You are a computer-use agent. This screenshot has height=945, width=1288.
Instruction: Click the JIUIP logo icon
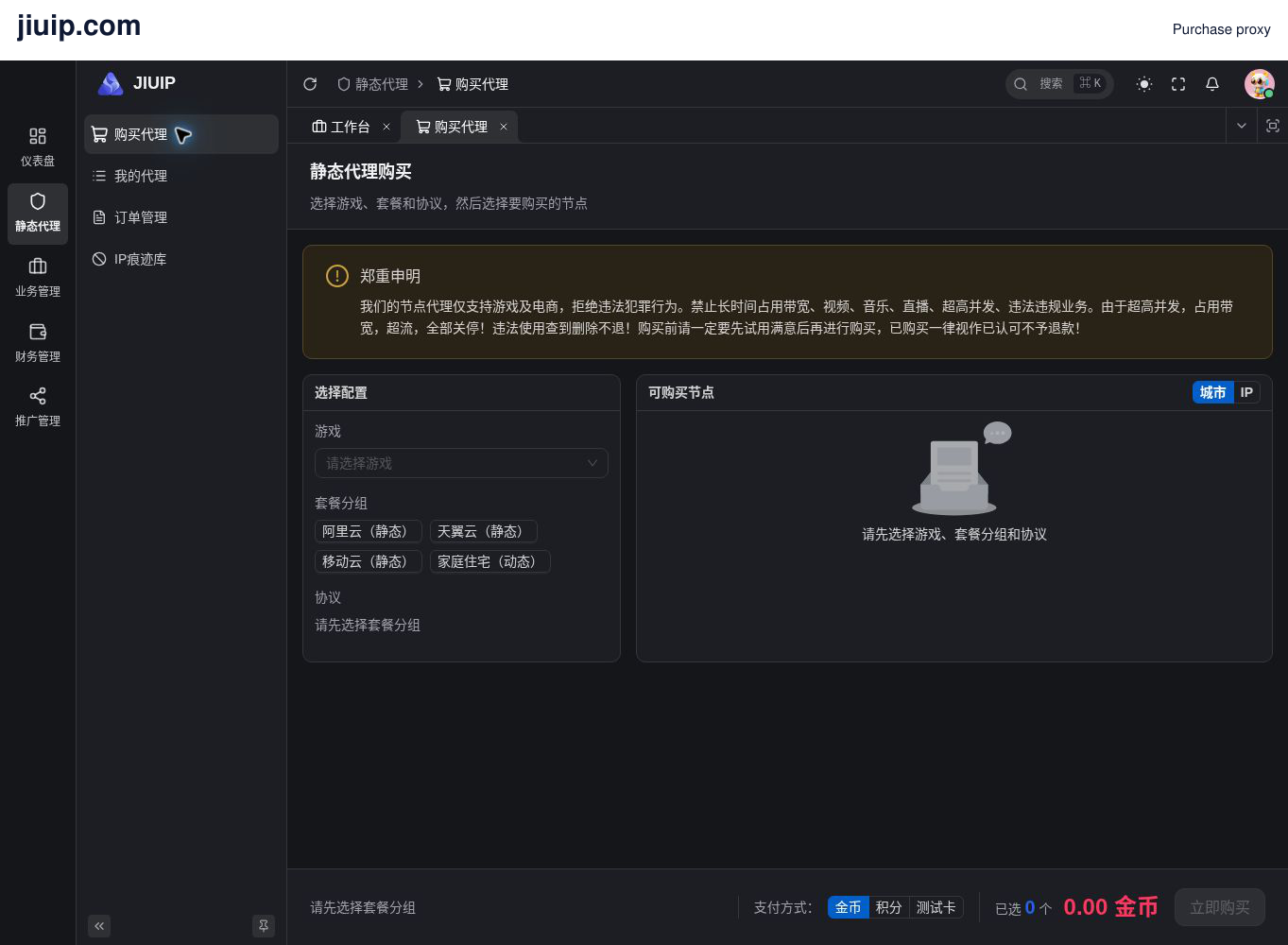111,84
